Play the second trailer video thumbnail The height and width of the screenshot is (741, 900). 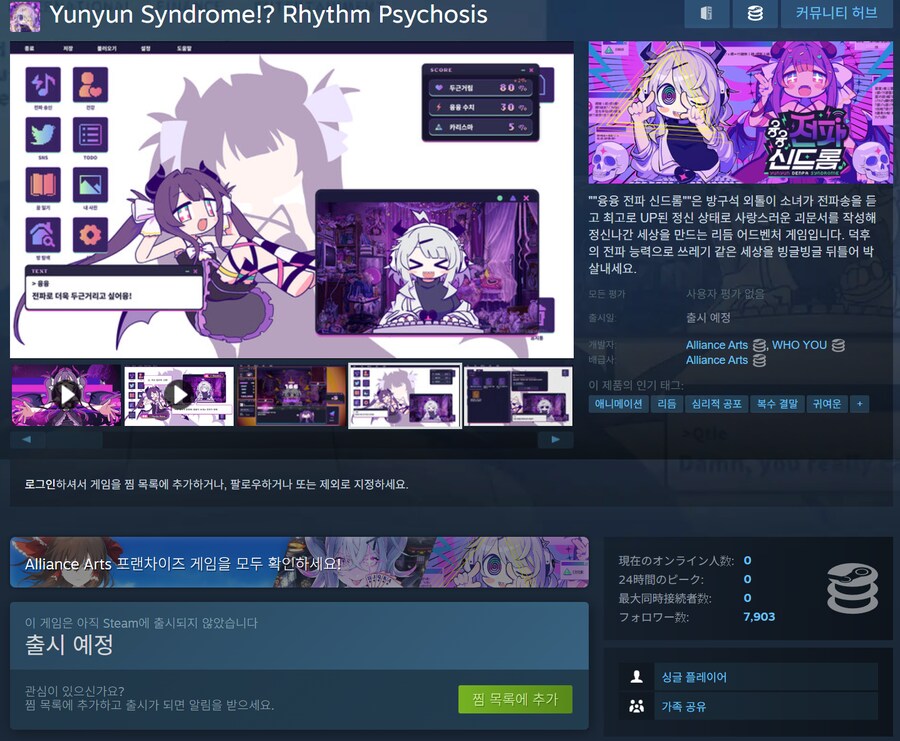click(179, 395)
